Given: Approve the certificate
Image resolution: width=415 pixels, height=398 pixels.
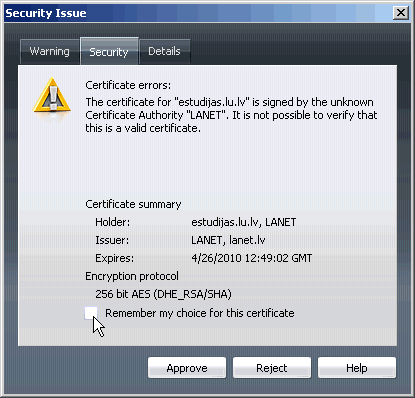Looking at the screenshot, I should [187, 368].
